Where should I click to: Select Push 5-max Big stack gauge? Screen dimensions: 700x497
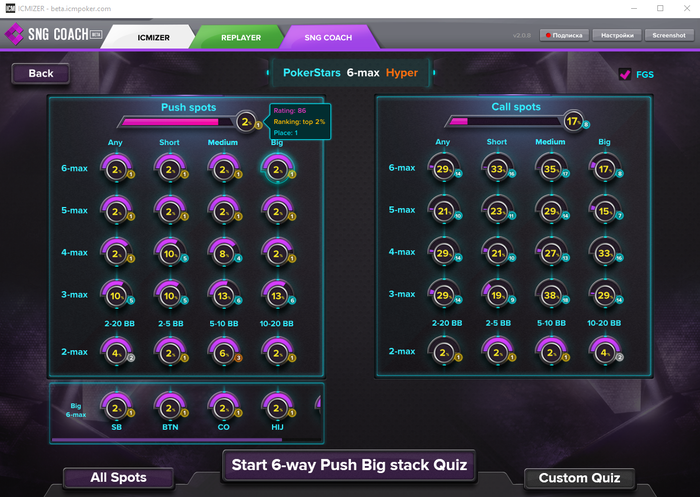pos(278,211)
